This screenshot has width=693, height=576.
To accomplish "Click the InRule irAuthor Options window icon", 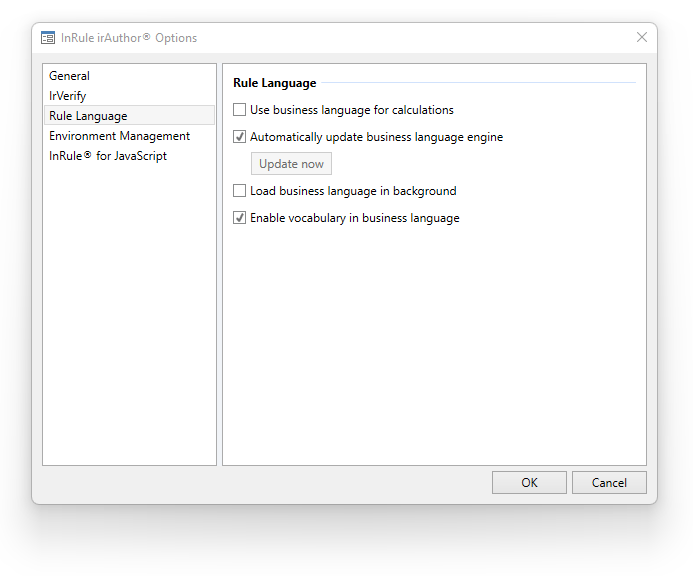I will click(48, 38).
